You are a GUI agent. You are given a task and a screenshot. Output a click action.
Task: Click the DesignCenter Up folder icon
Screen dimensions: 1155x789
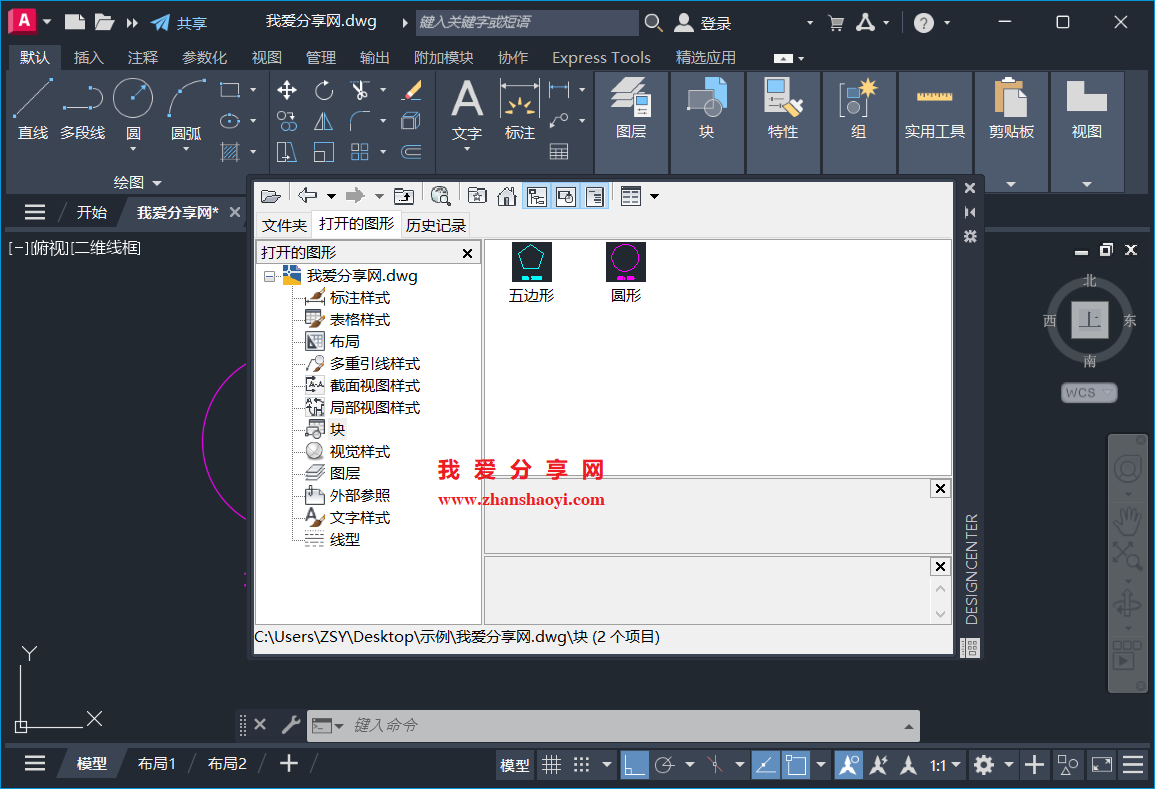tap(404, 196)
